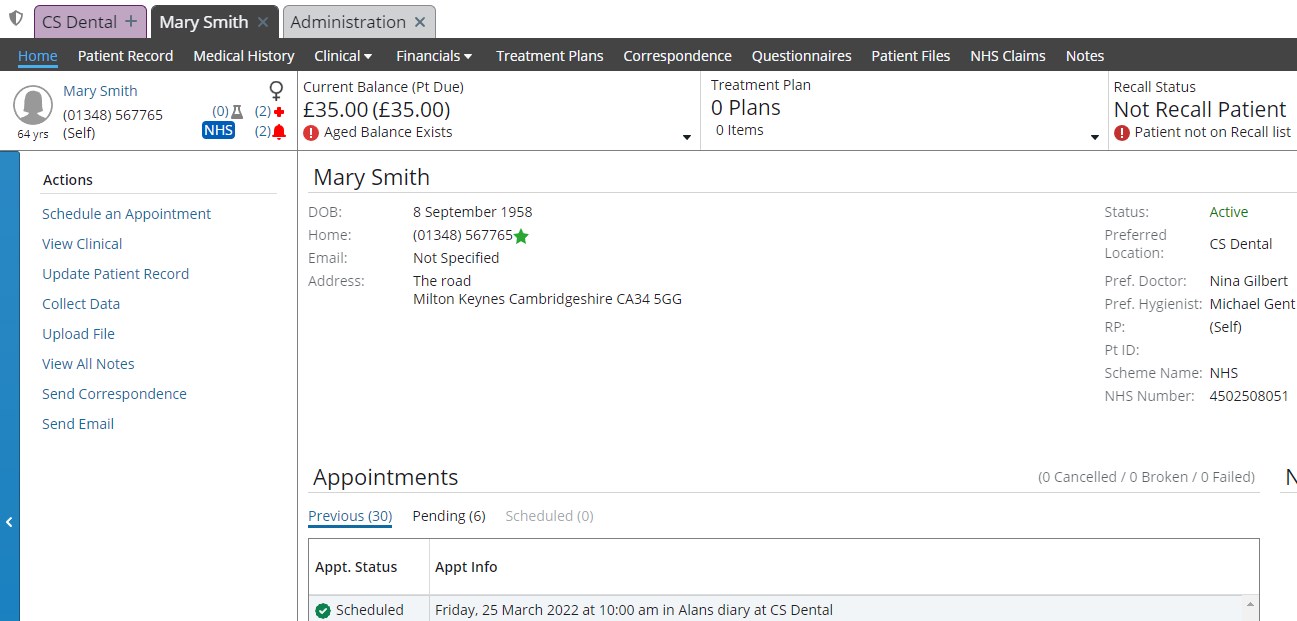
Task: Click View Clinical action link
Action: click(82, 244)
